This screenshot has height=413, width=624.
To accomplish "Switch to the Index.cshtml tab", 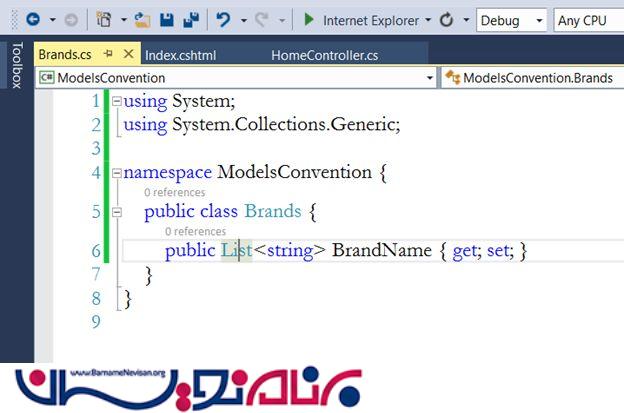I will point(180,55).
